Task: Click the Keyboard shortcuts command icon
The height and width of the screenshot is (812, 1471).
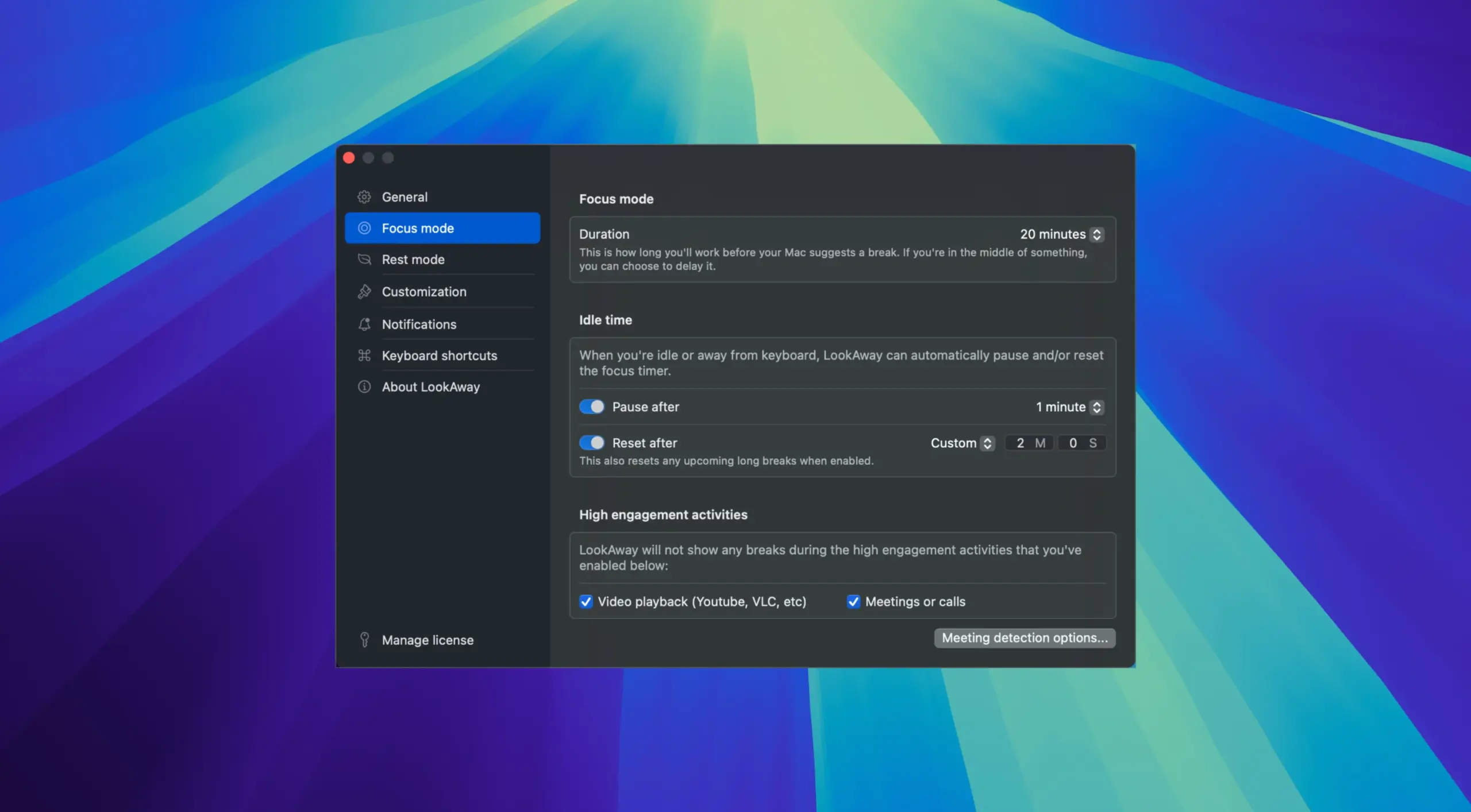Action: (x=364, y=355)
